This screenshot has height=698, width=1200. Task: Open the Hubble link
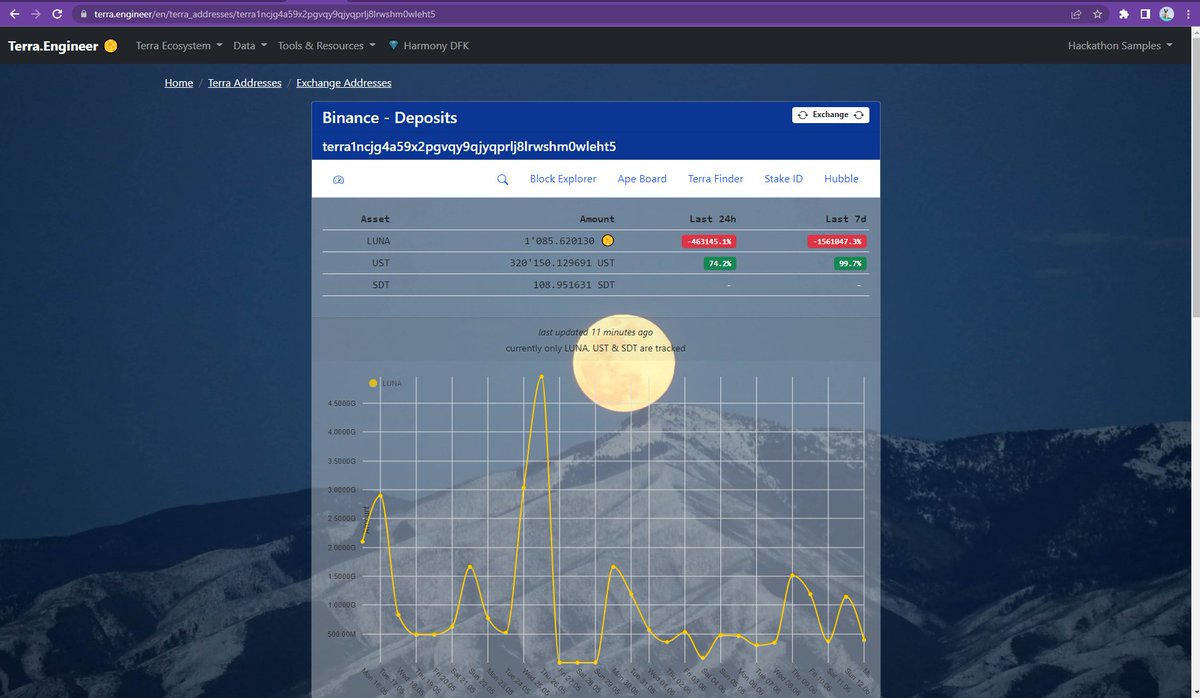pos(841,179)
